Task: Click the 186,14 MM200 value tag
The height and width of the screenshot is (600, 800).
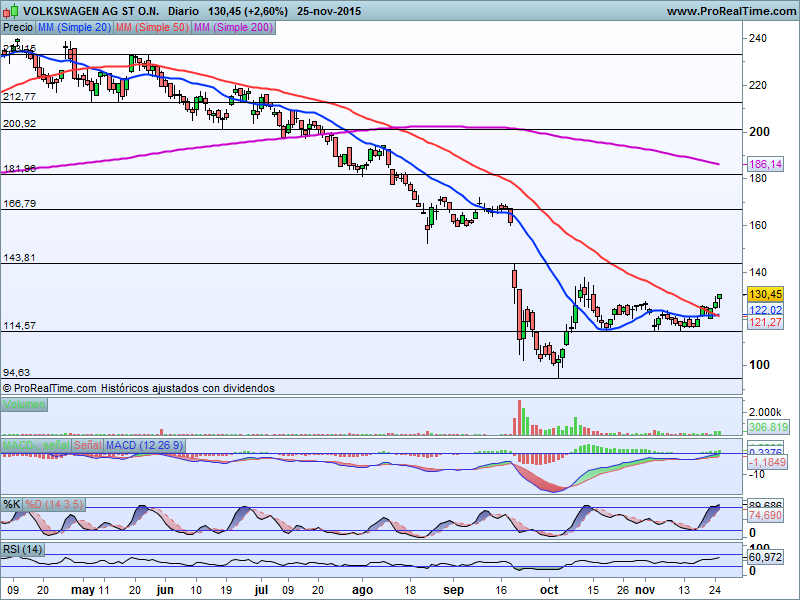Action: click(x=765, y=164)
